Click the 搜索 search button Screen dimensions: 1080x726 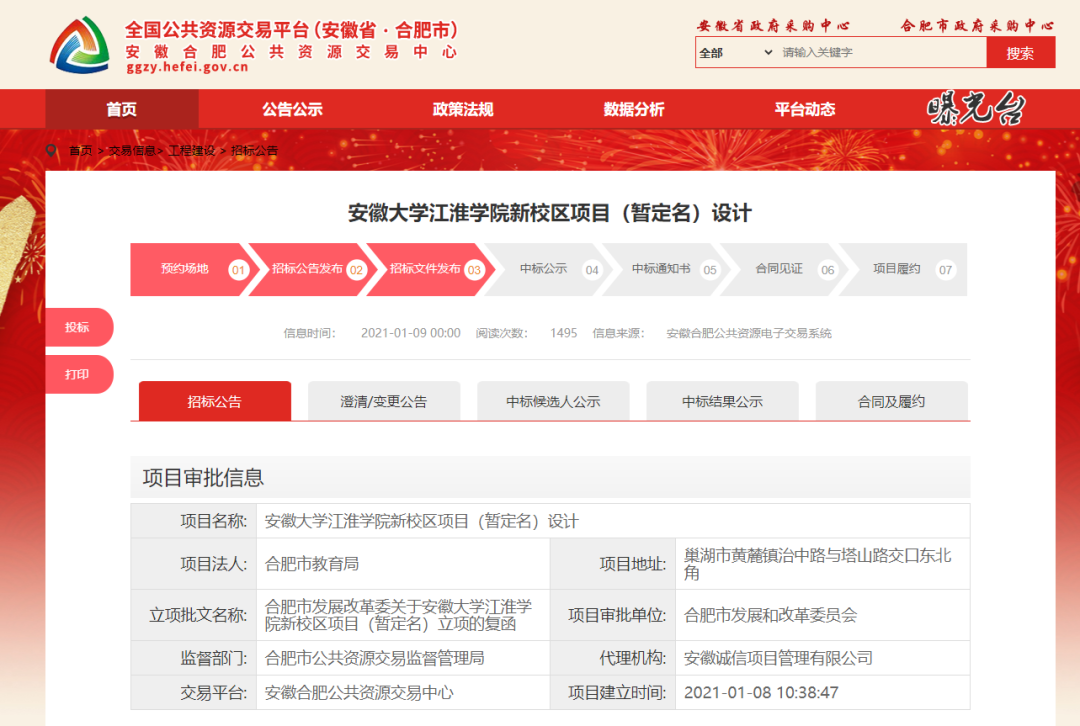point(1020,51)
